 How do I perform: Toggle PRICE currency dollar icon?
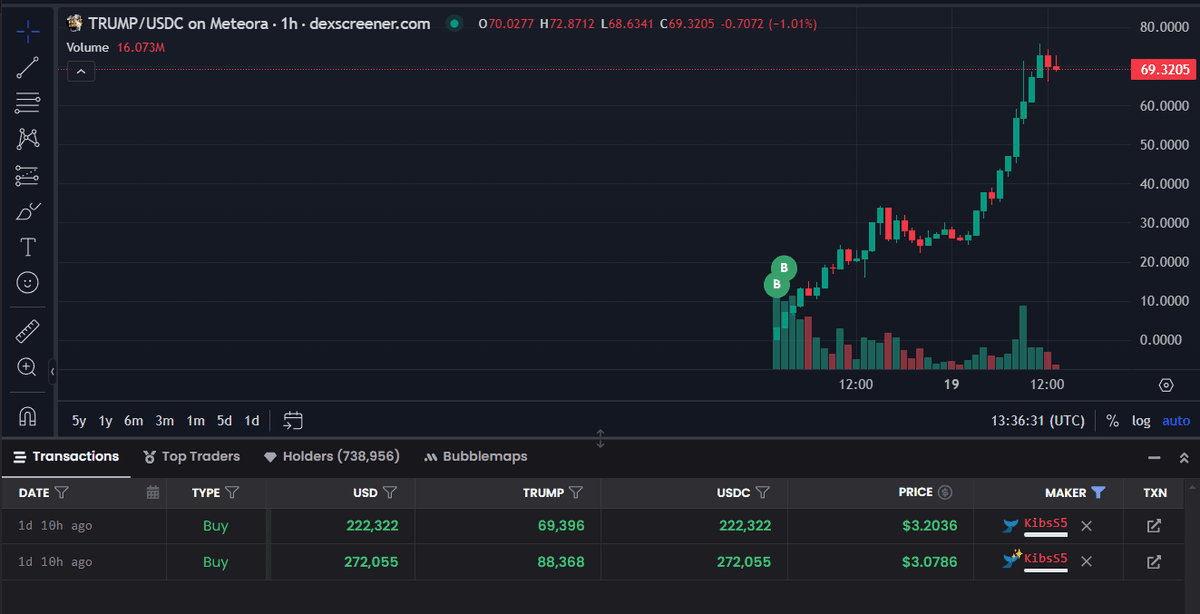945,492
